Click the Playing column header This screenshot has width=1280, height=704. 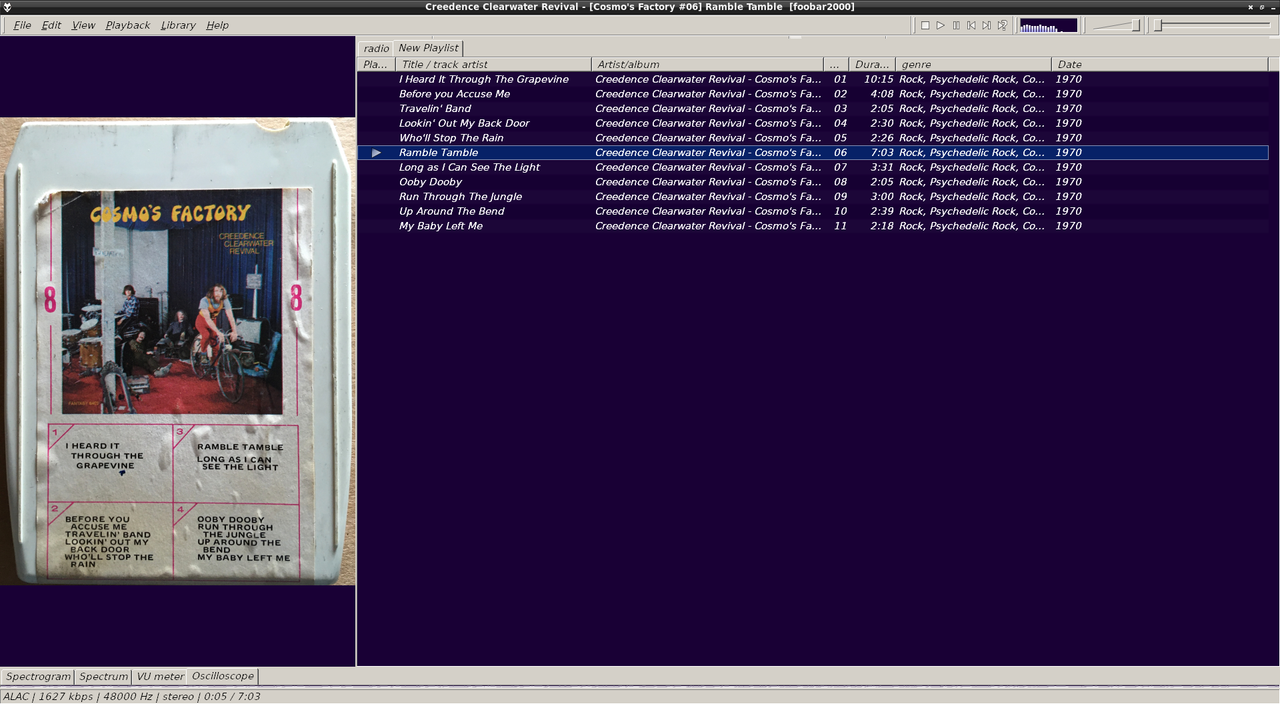[376, 64]
